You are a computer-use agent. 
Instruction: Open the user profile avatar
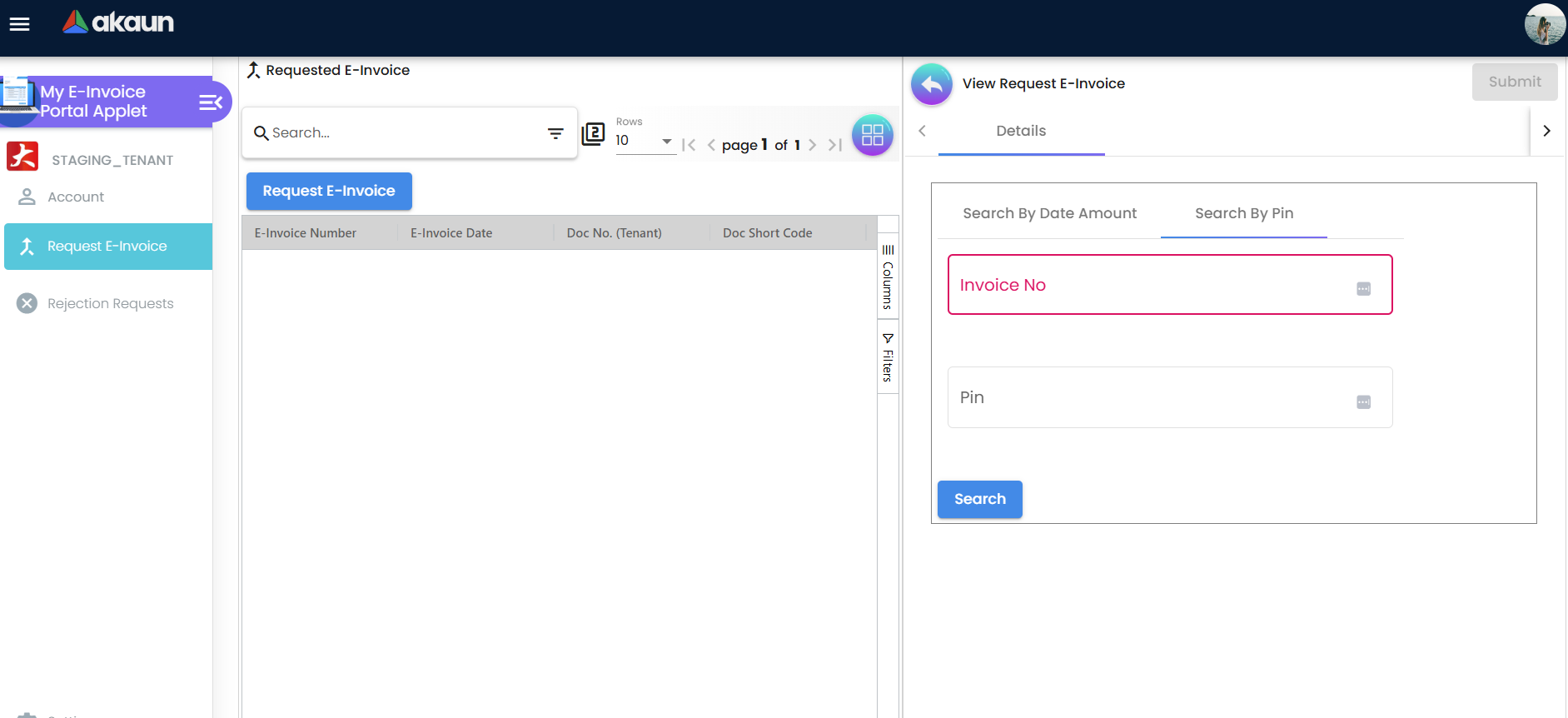pos(1545,24)
